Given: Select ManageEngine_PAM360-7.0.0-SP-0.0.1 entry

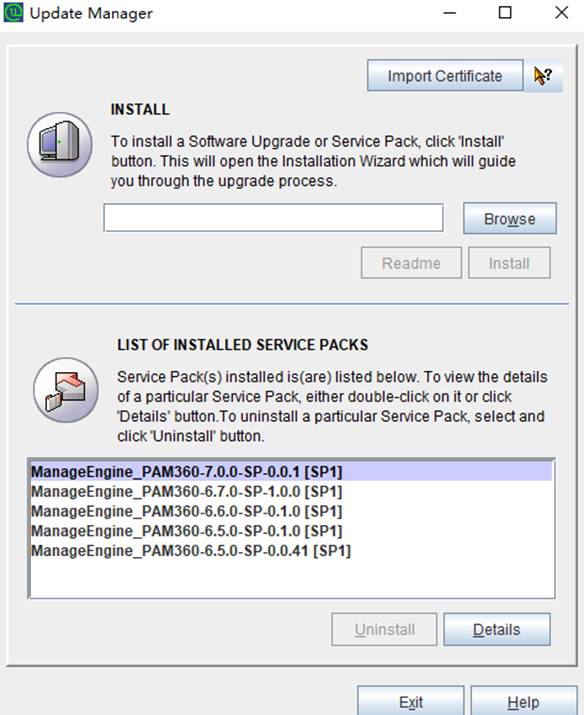Looking at the screenshot, I should tap(291, 471).
